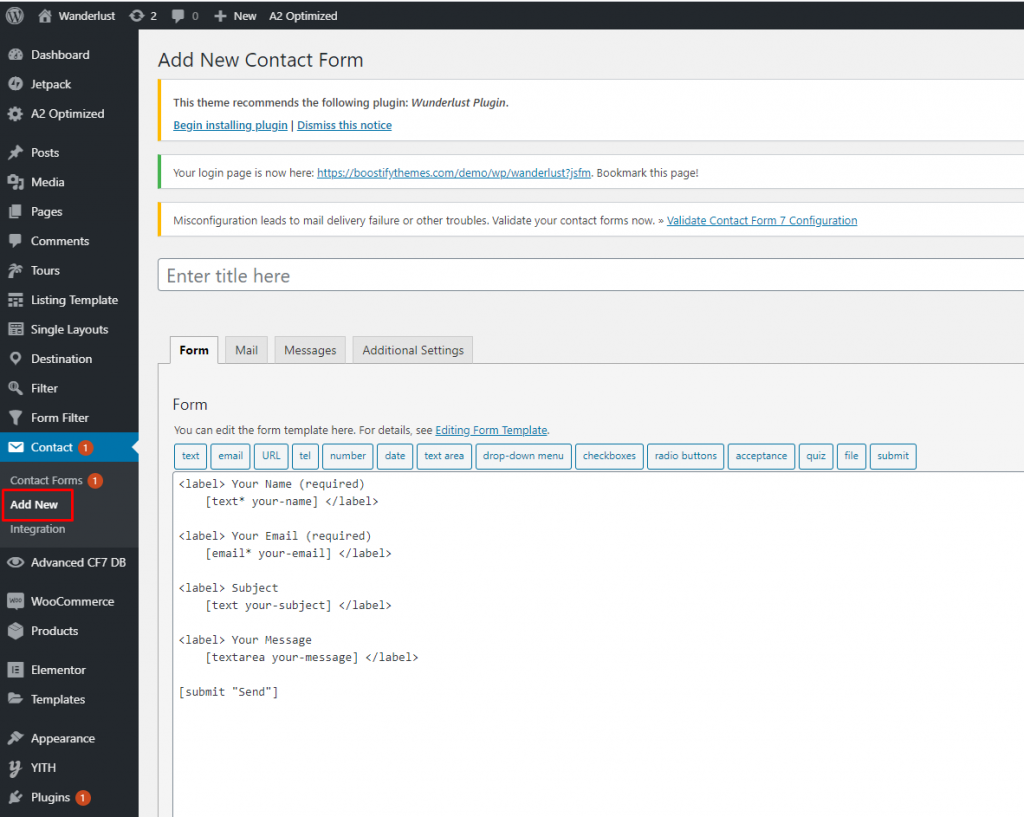Click Begin installing plugin link
This screenshot has height=817, width=1024.
click(x=230, y=125)
